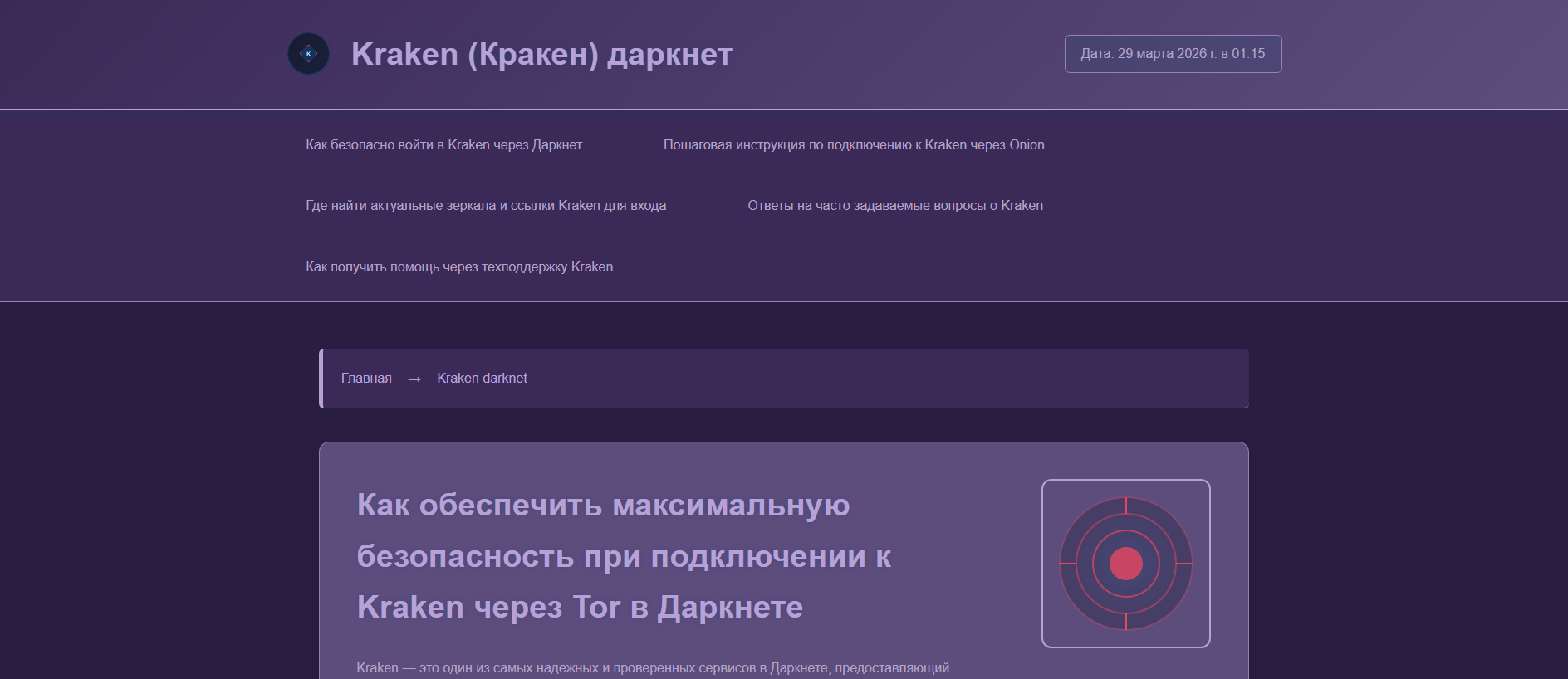Open 'Как безопасно войти в Kraken через Даркнет'

coord(443,144)
